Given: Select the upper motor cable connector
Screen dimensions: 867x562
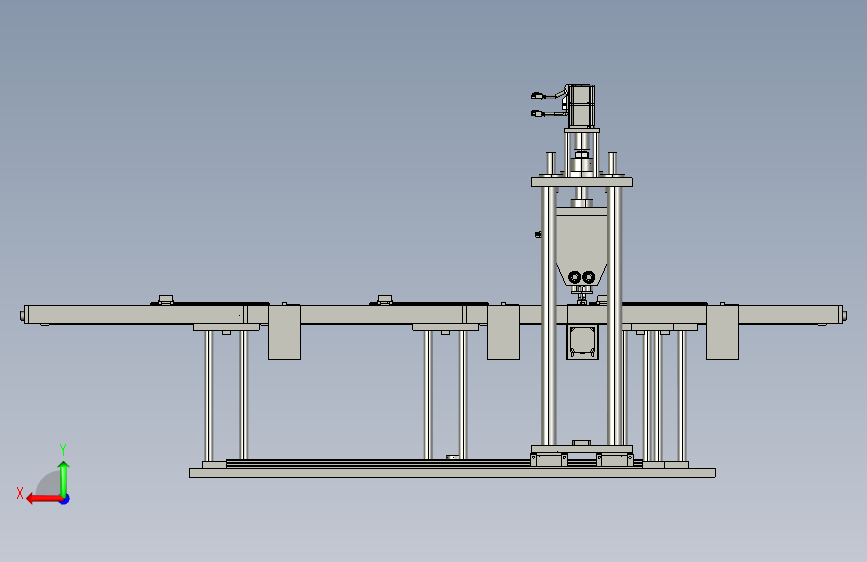Looking at the screenshot, I should [536, 96].
